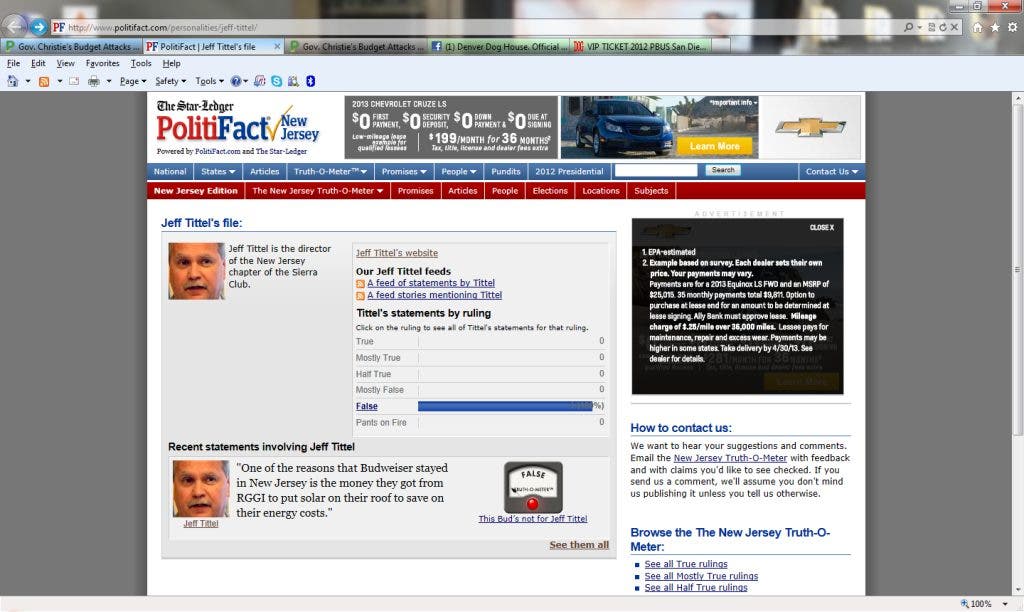Close the PolitiFact Jeff Tittel's file tab

[x=277, y=46]
